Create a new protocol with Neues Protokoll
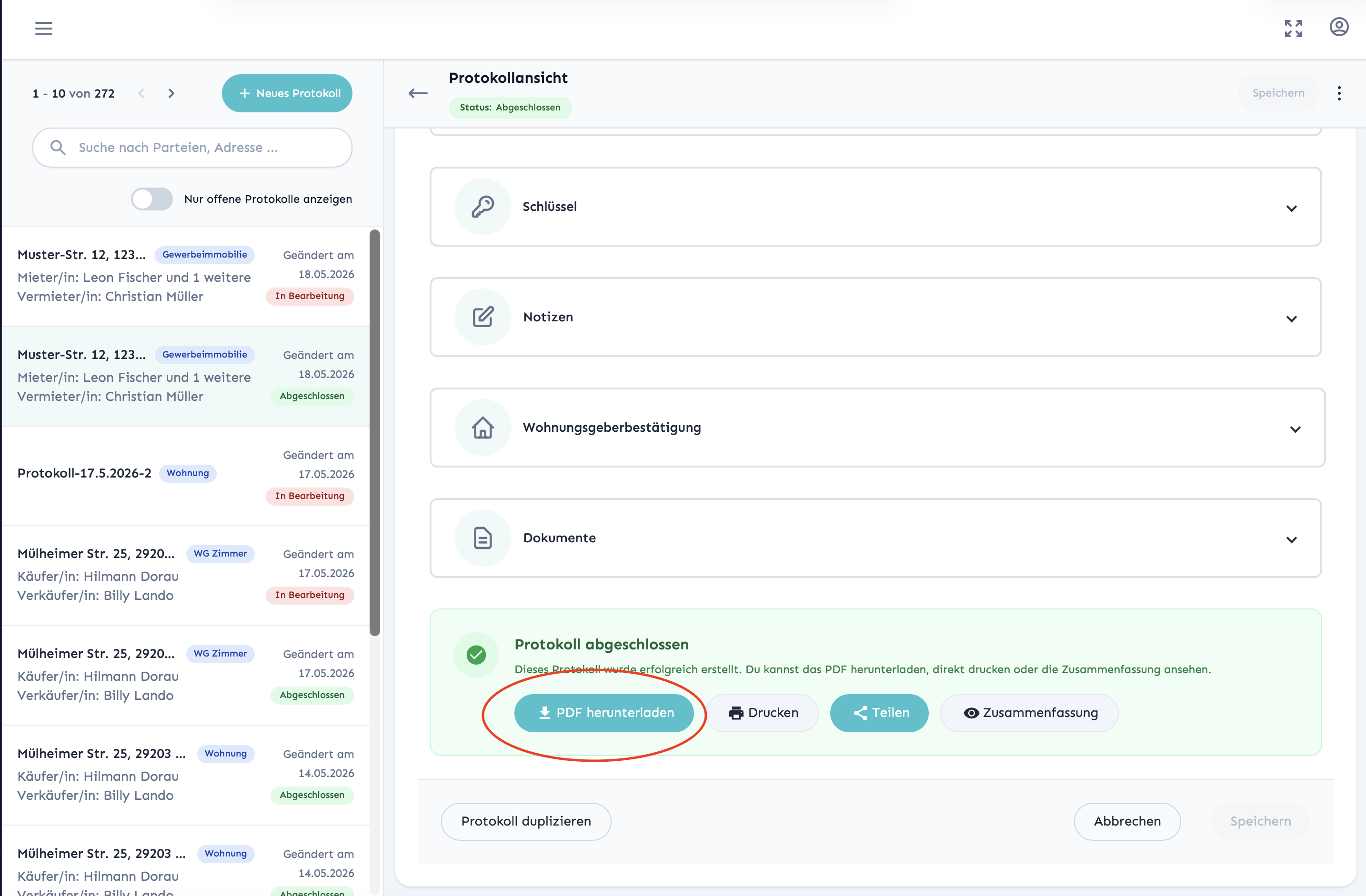 (x=287, y=93)
